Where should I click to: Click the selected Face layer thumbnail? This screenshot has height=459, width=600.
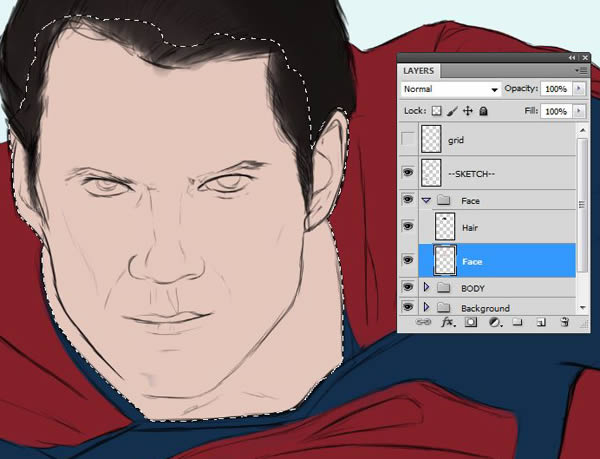tap(445, 261)
